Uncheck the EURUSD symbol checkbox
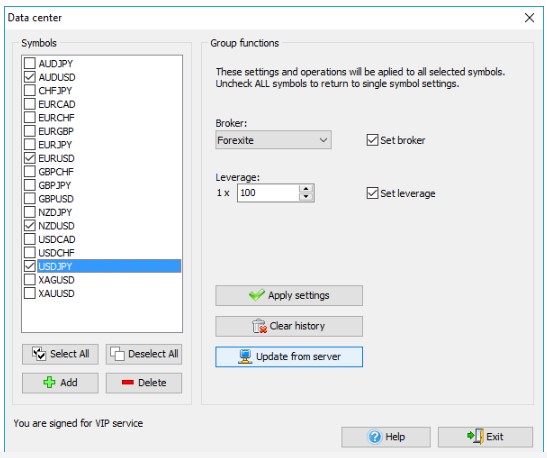The height and width of the screenshot is (458, 547). [30, 158]
